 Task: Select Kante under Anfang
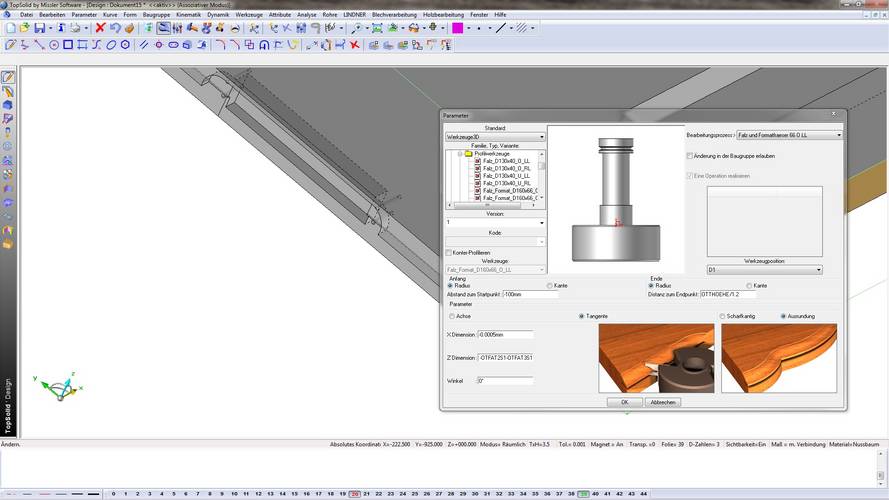[549, 286]
